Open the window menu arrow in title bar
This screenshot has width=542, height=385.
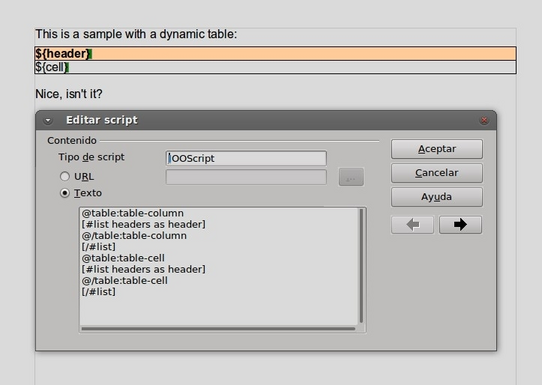[48, 120]
